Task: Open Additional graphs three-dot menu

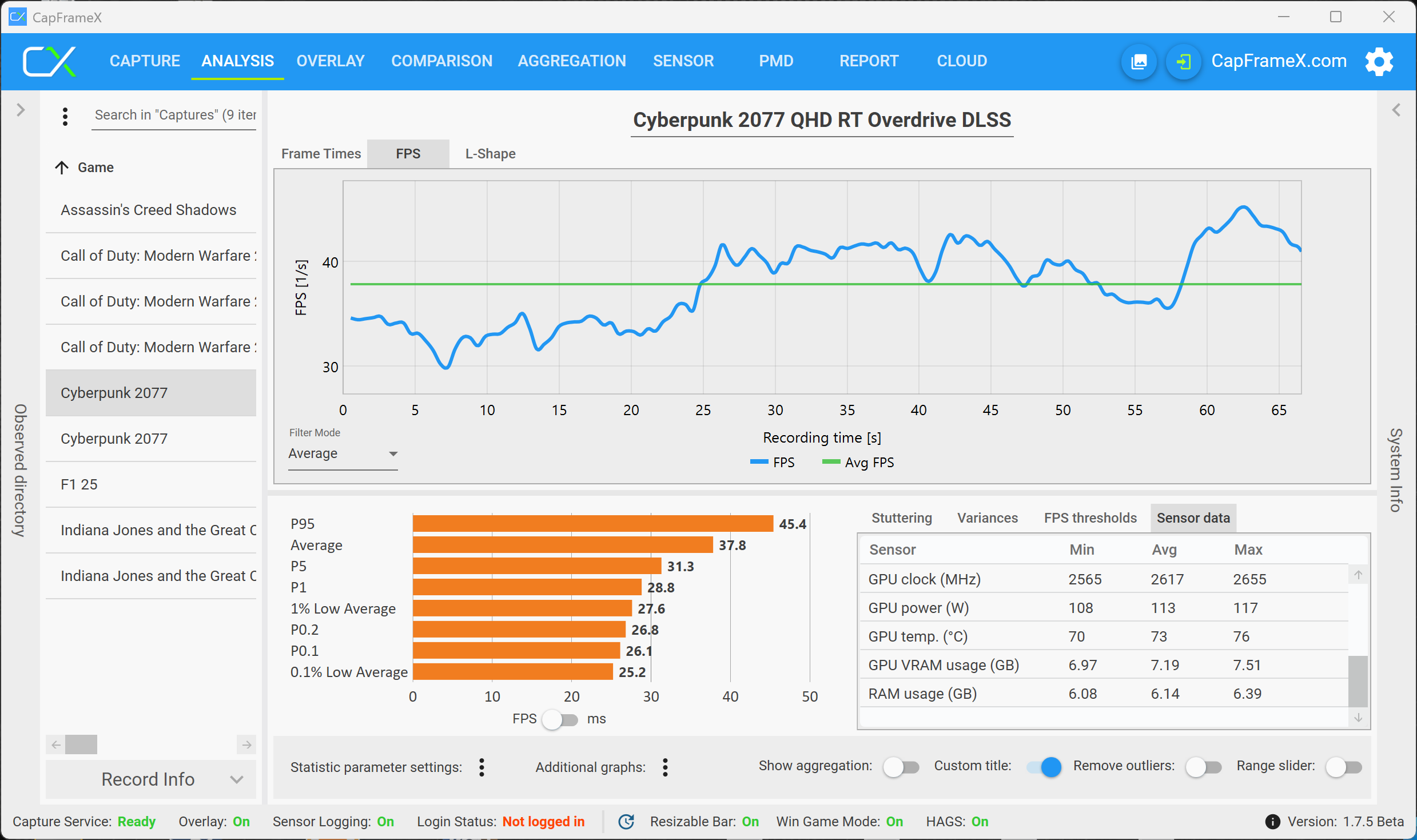Action: (x=665, y=767)
